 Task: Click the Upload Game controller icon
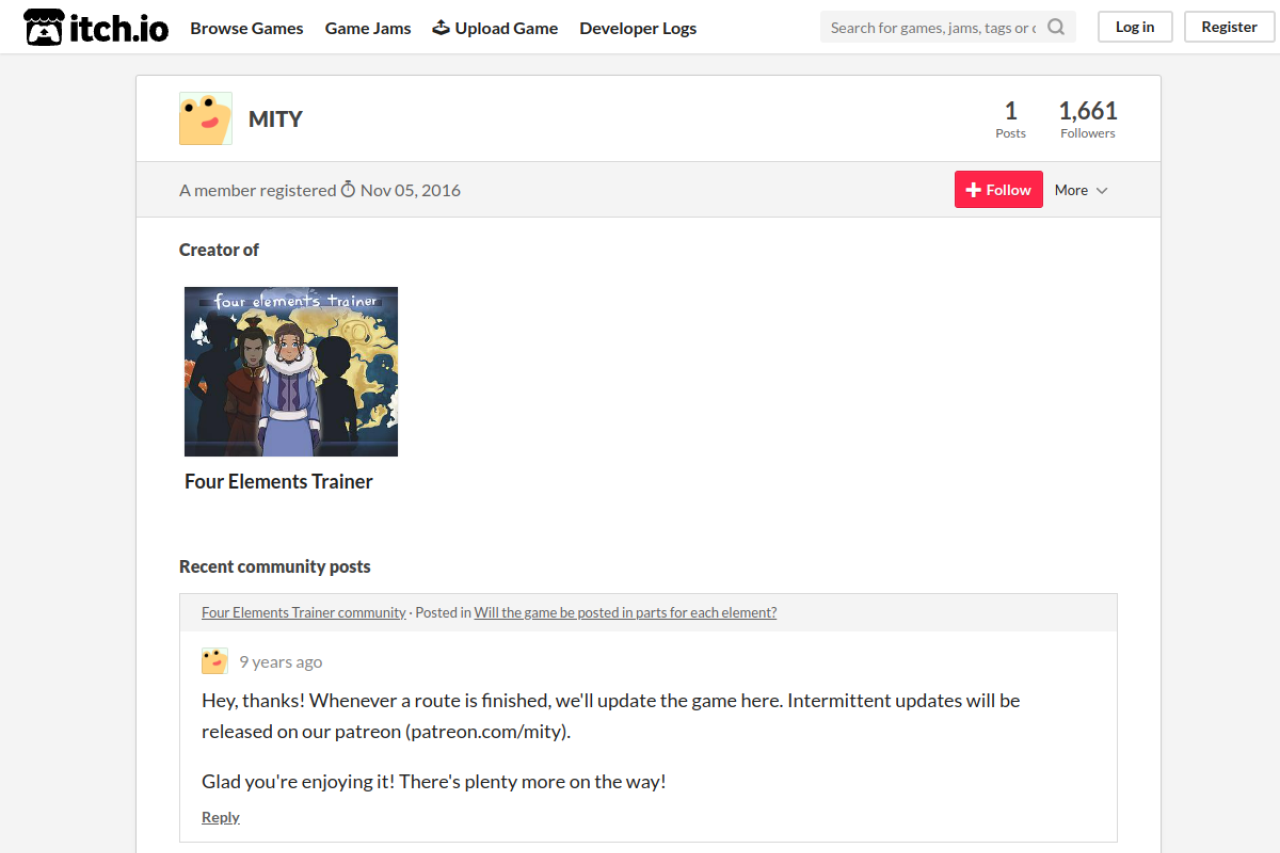pos(441,27)
